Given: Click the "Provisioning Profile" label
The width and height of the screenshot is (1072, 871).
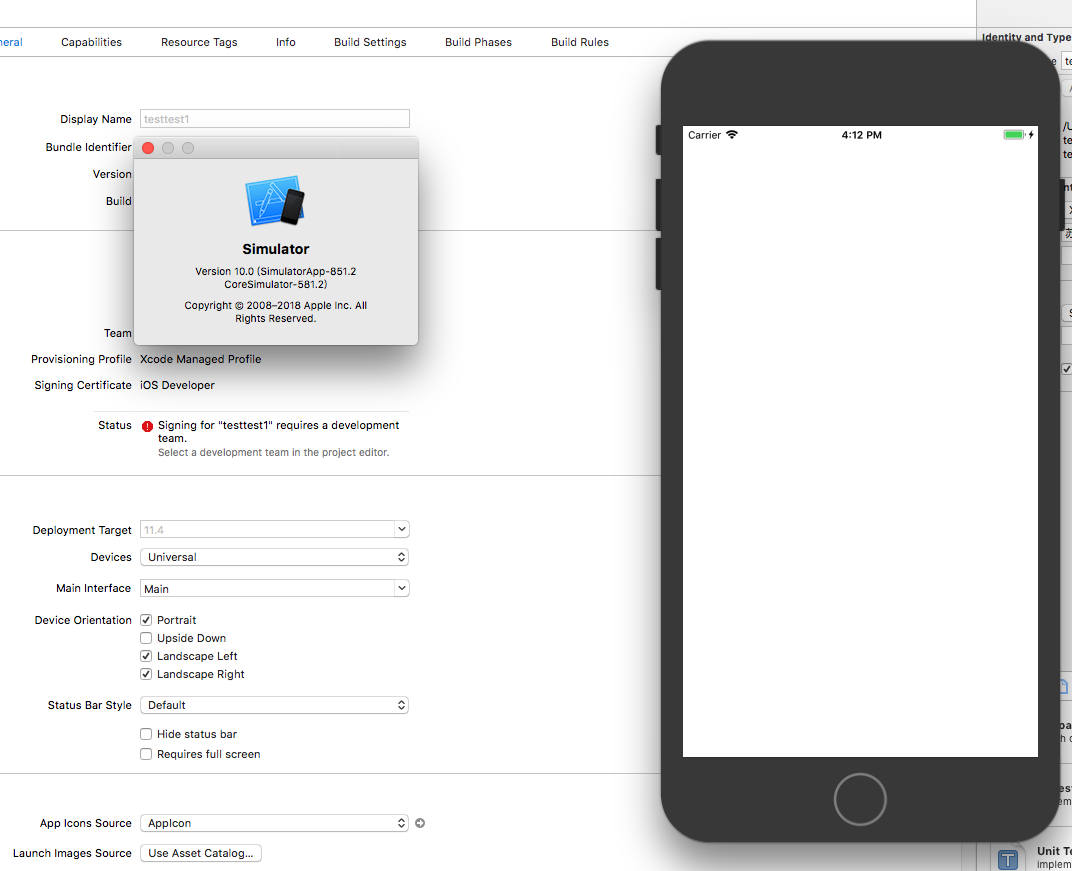Looking at the screenshot, I should (81, 359).
